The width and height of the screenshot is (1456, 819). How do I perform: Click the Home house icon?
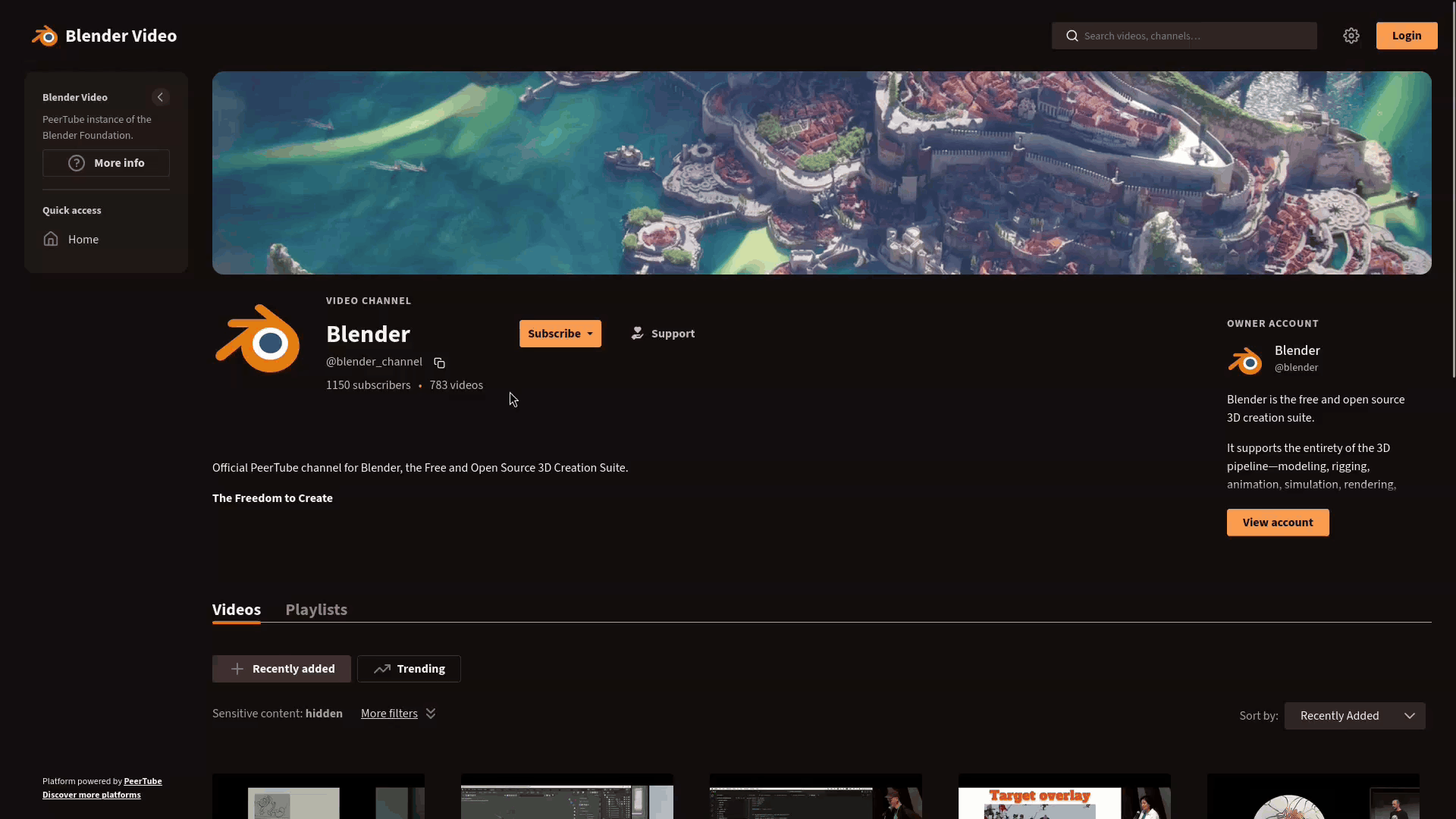51,239
